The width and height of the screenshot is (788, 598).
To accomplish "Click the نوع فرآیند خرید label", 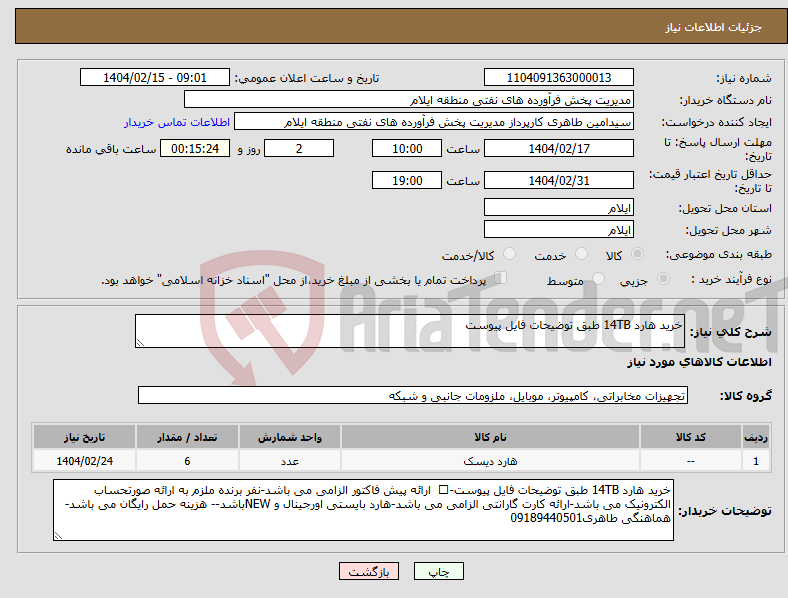I will (731, 279).
